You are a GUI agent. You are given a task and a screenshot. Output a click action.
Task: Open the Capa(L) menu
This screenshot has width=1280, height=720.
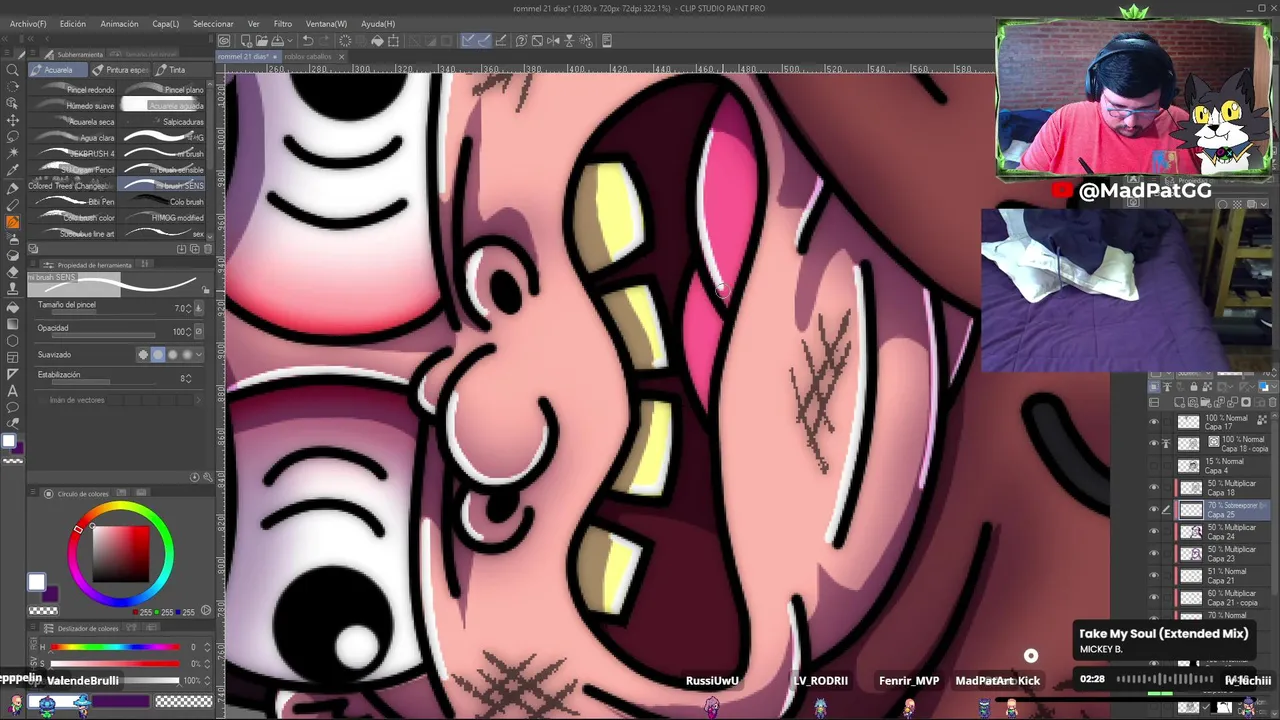point(165,23)
